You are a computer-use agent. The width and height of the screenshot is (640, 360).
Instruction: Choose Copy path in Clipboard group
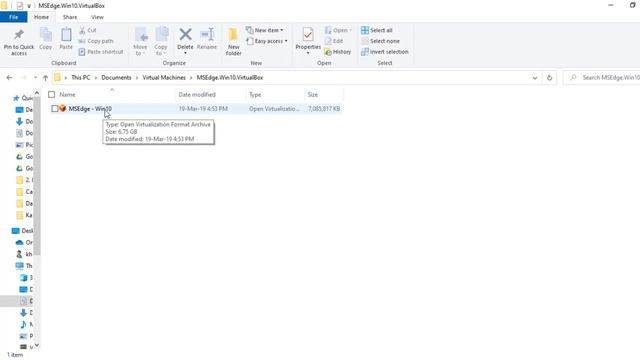96,41
